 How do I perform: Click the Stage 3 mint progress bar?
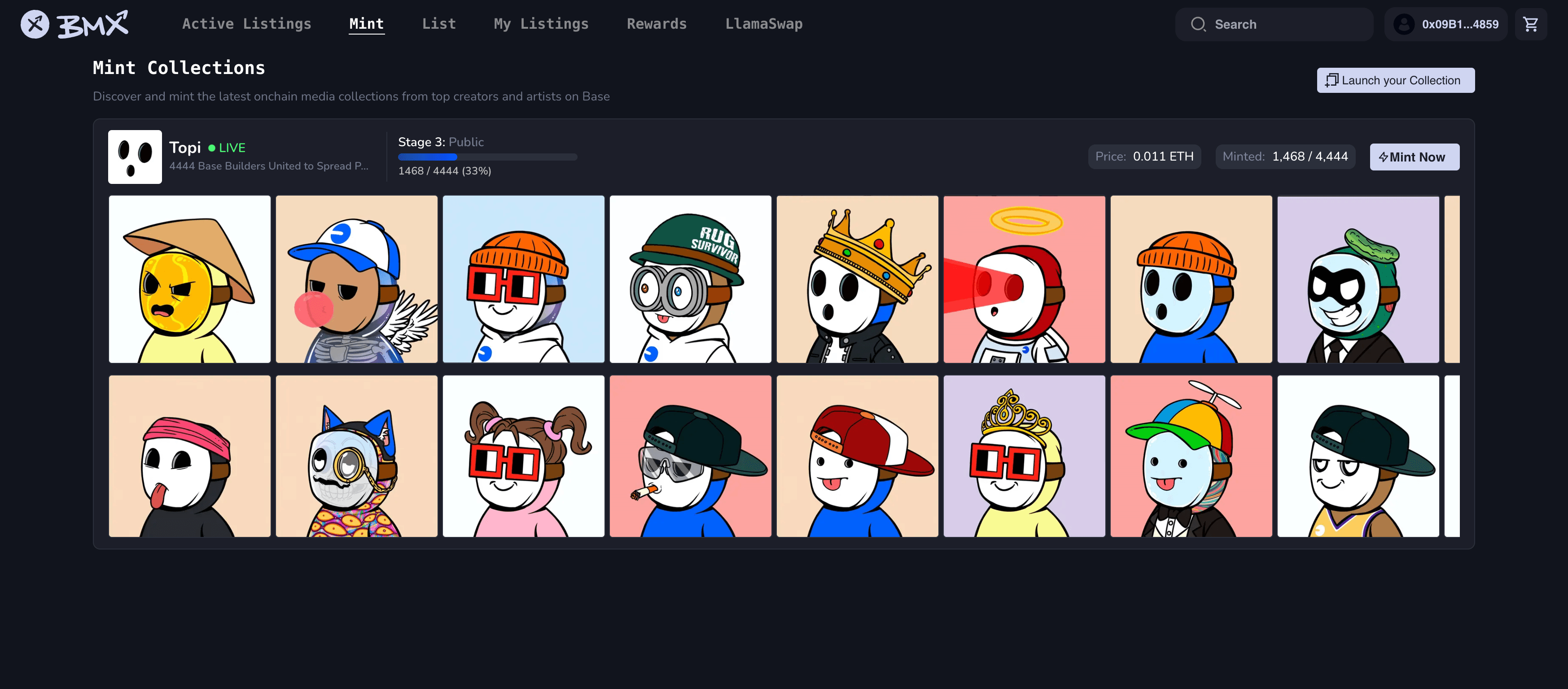487,157
